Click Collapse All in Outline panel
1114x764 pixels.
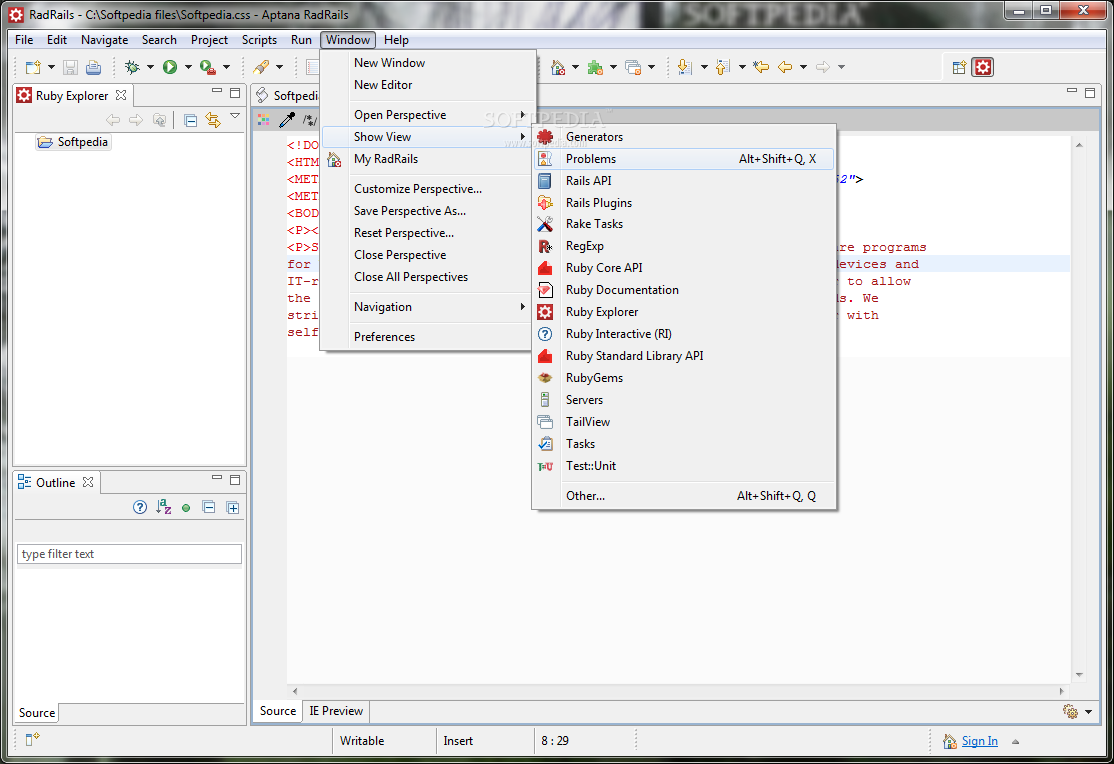pos(209,507)
